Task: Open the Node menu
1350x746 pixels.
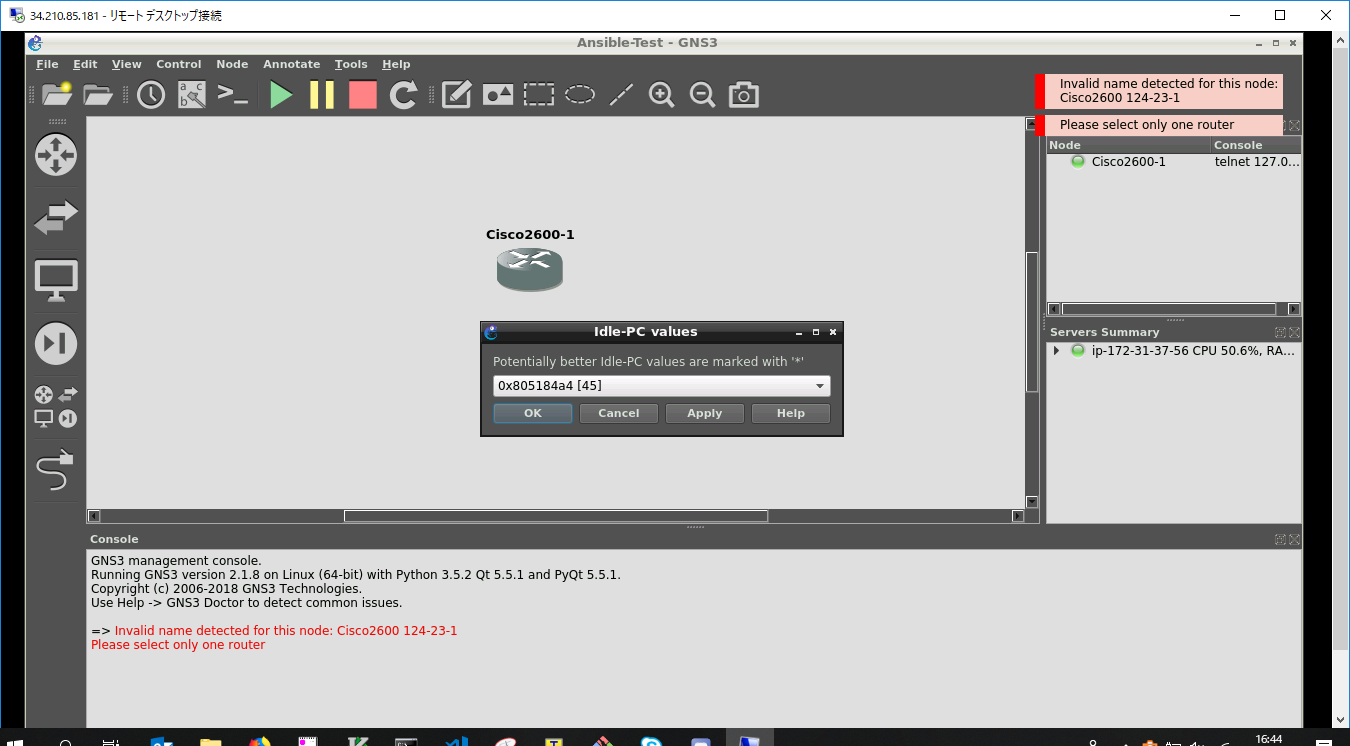Action: (232, 64)
